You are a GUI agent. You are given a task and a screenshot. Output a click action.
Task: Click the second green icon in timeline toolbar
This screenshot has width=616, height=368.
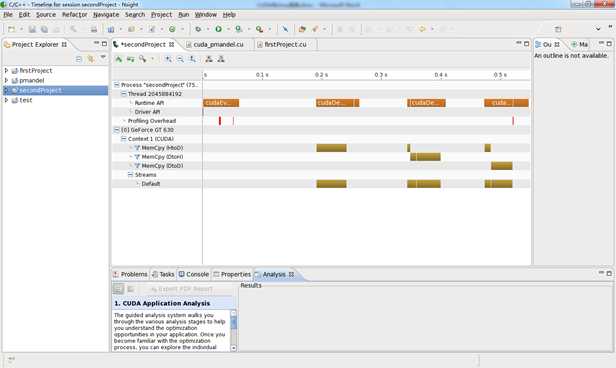(130, 59)
